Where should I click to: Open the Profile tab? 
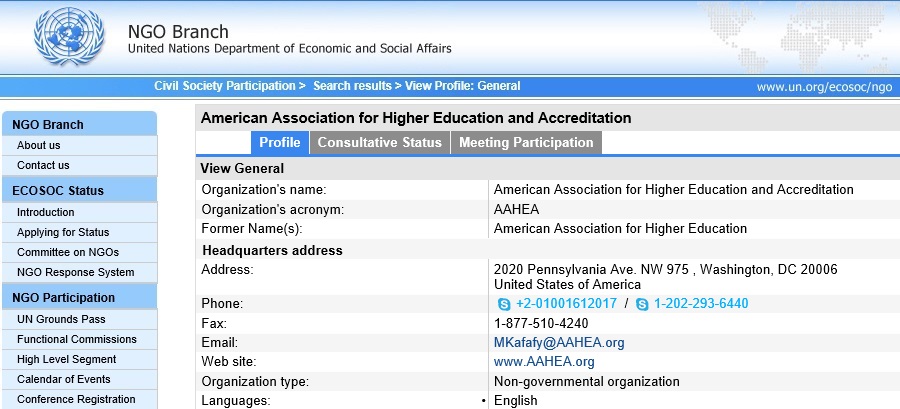pyautogui.click(x=280, y=142)
